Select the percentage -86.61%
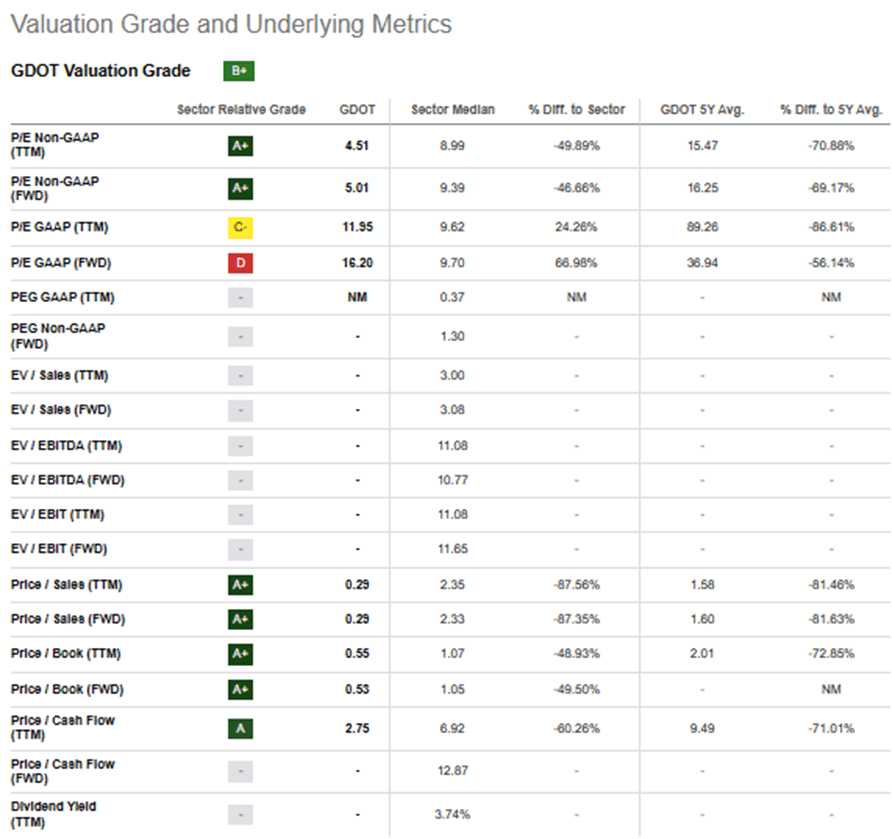The width and height of the screenshot is (892, 839). coord(831,227)
